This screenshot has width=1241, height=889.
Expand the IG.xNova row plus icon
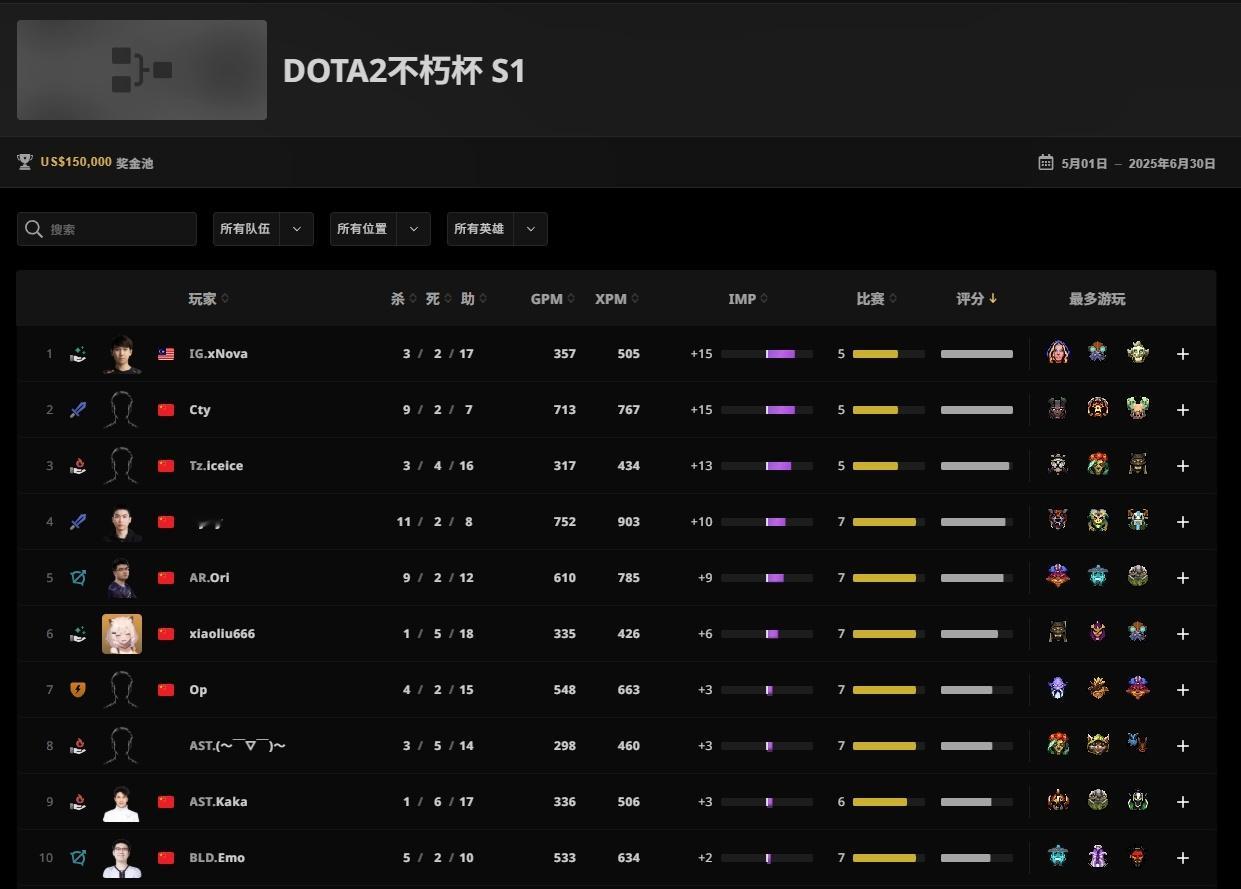pyautogui.click(x=1183, y=354)
